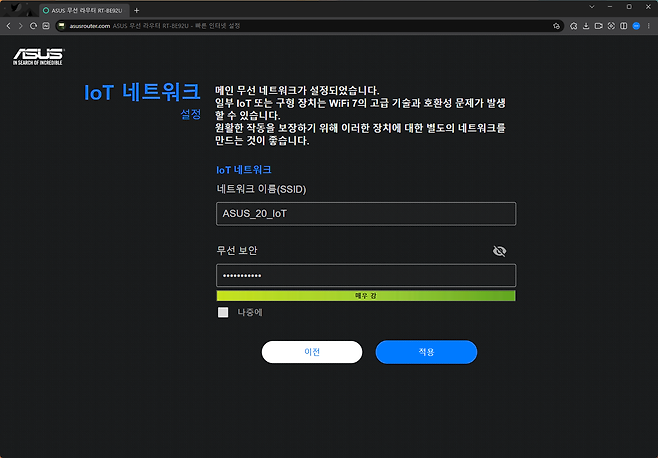Select the ASUS 무선 라우터 RT-BE92U tab
This screenshot has width=658, height=458.
[84, 9]
